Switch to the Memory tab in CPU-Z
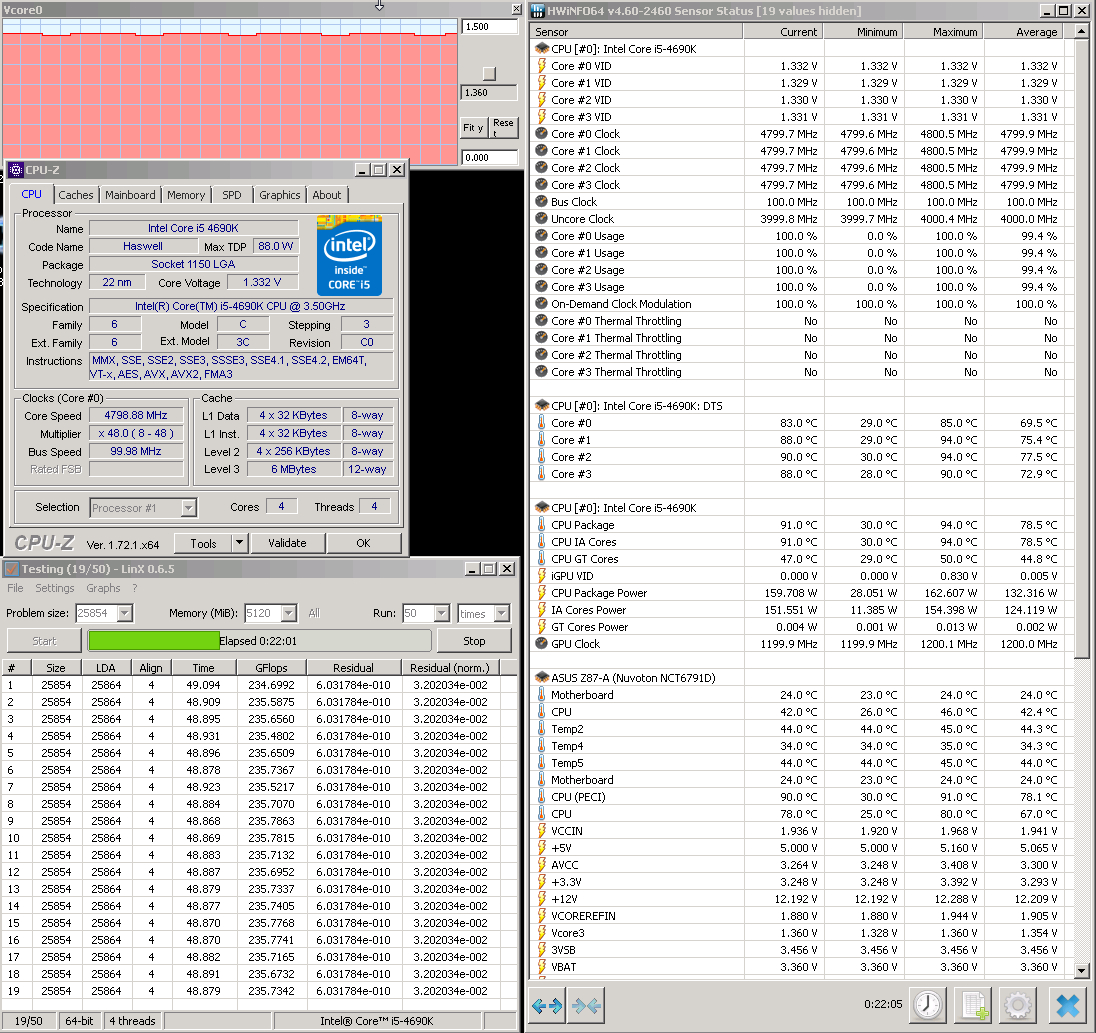The width and height of the screenshot is (1096, 1033). tap(186, 195)
